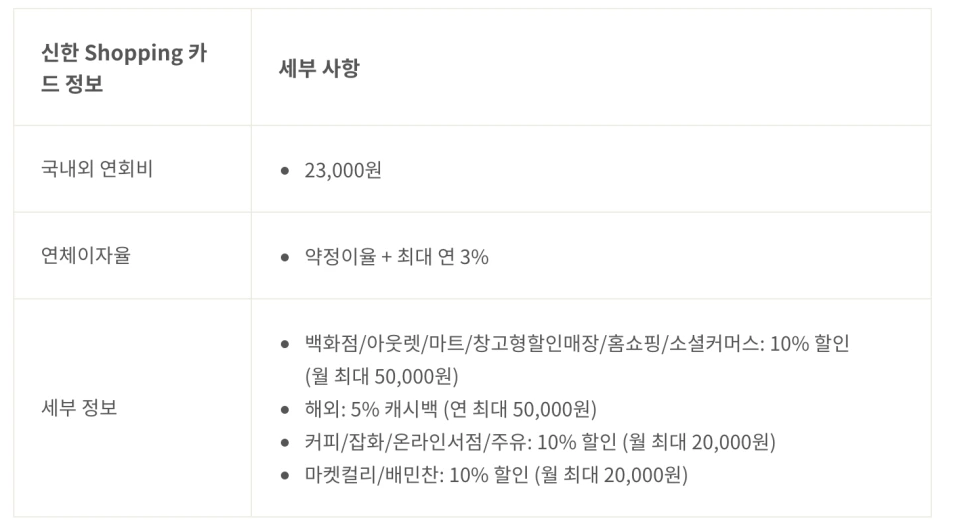Click the '23,000원' annual fee text
966x532 pixels.
tap(343, 170)
